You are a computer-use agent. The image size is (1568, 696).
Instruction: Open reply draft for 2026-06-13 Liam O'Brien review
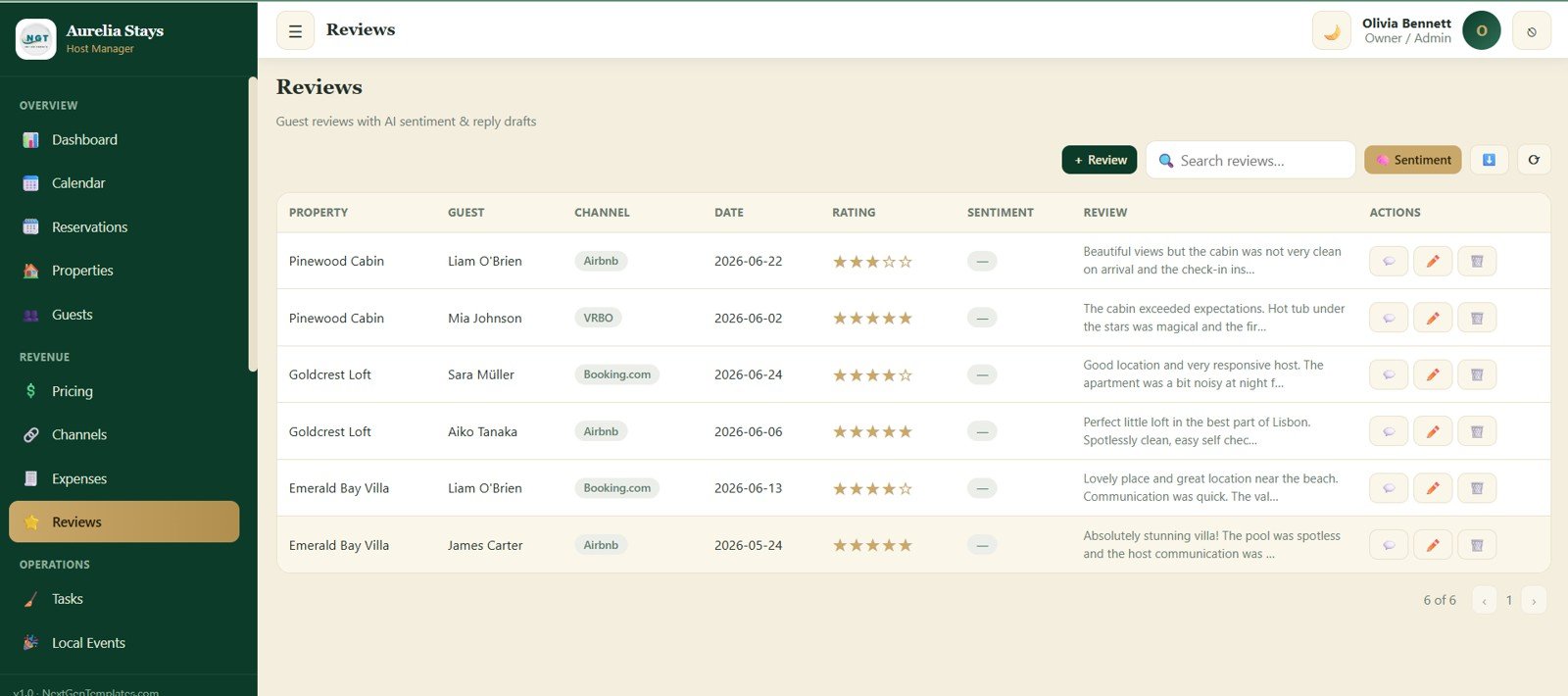pos(1389,488)
